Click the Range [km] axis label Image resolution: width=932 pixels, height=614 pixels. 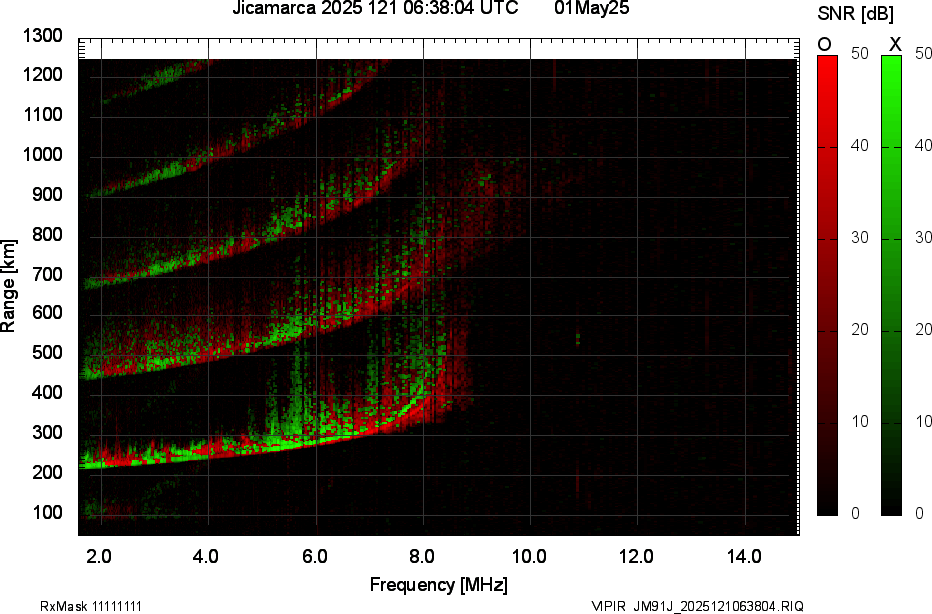[8, 286]
